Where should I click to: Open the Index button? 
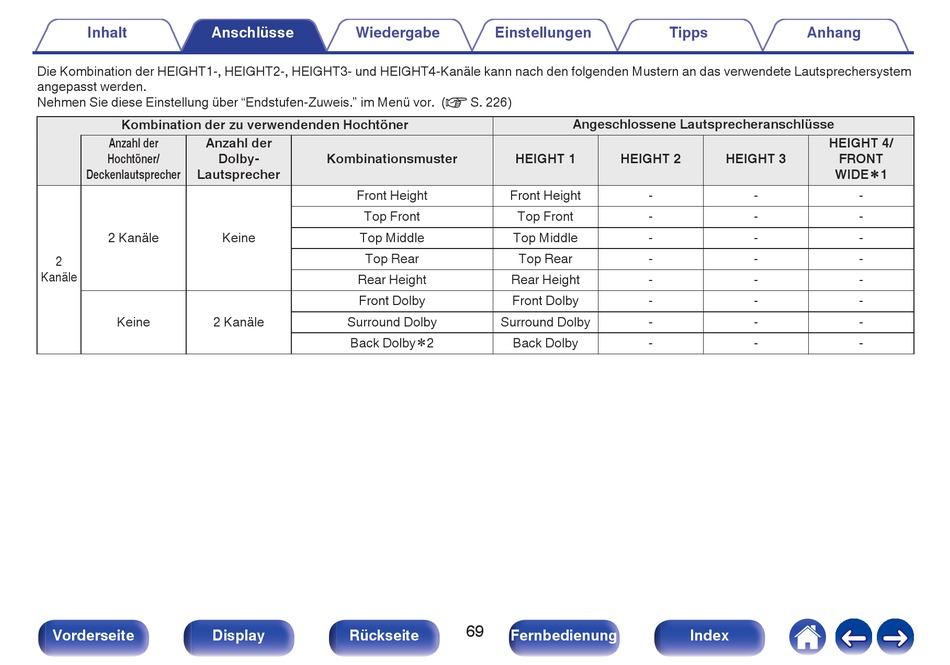[x=709, y=637]
